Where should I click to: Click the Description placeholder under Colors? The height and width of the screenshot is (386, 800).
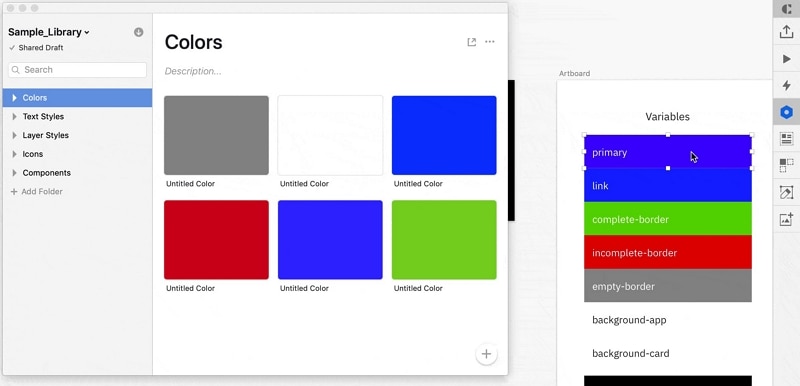point(193,71)
